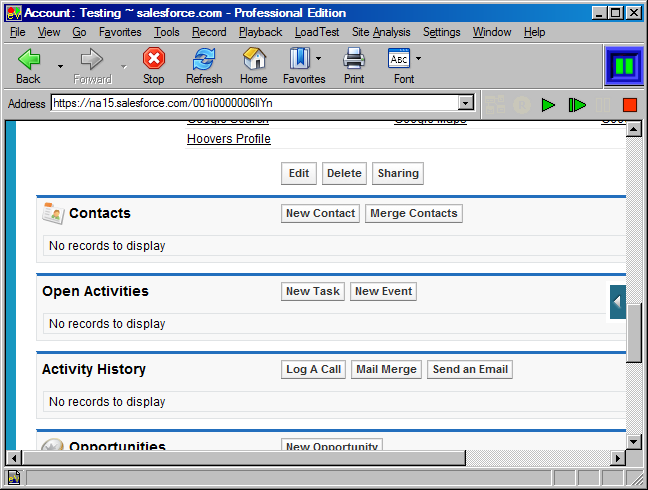Click the horizontal scrollbar thumb
The height and width of the screenshot is (490, 648).
point(244,458)
